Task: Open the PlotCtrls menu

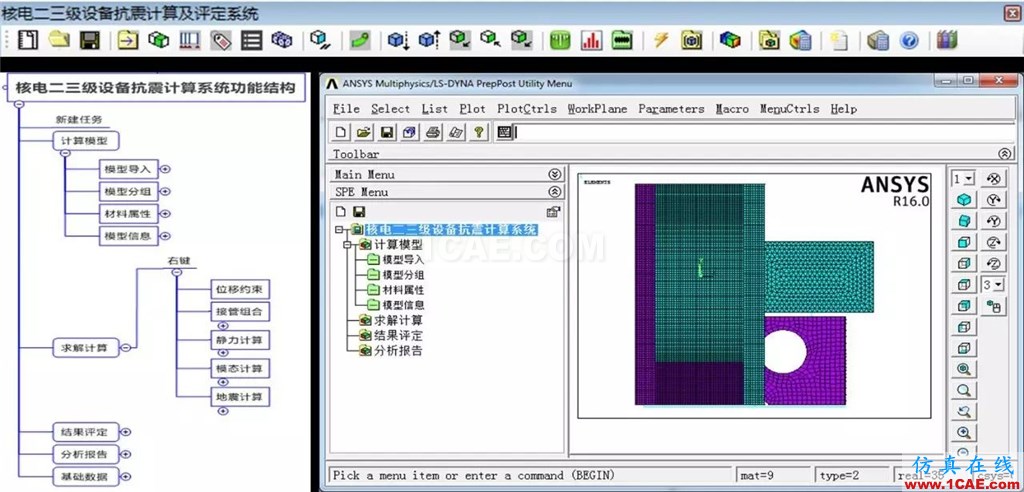Action: click(x=527, y=109)
